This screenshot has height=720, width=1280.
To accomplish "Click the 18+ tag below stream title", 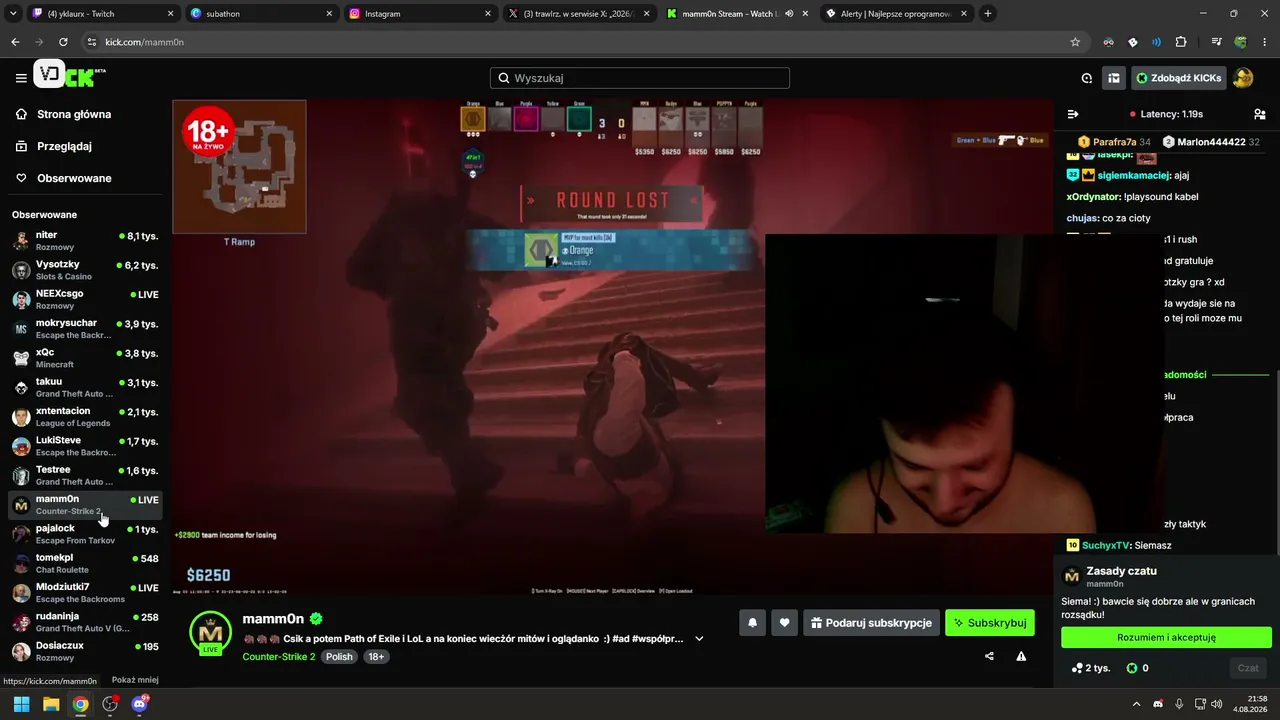I will (x=376, y=657).
